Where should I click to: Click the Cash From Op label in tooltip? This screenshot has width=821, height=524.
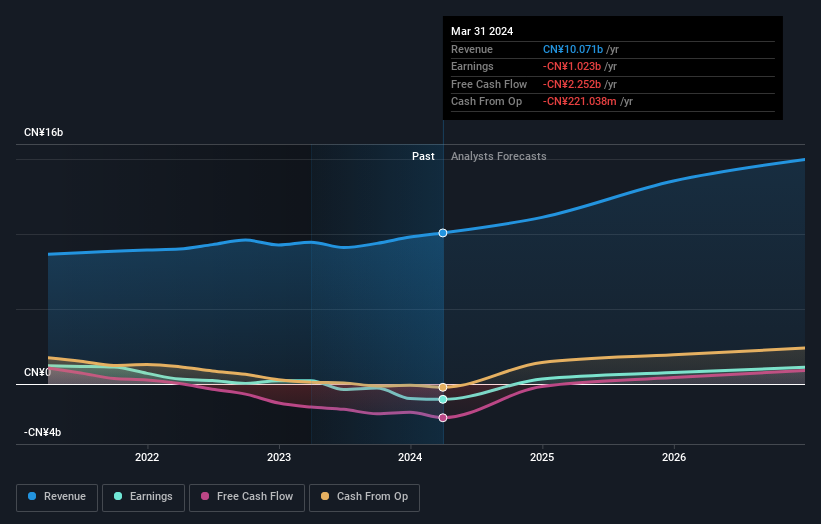(486, 102)
